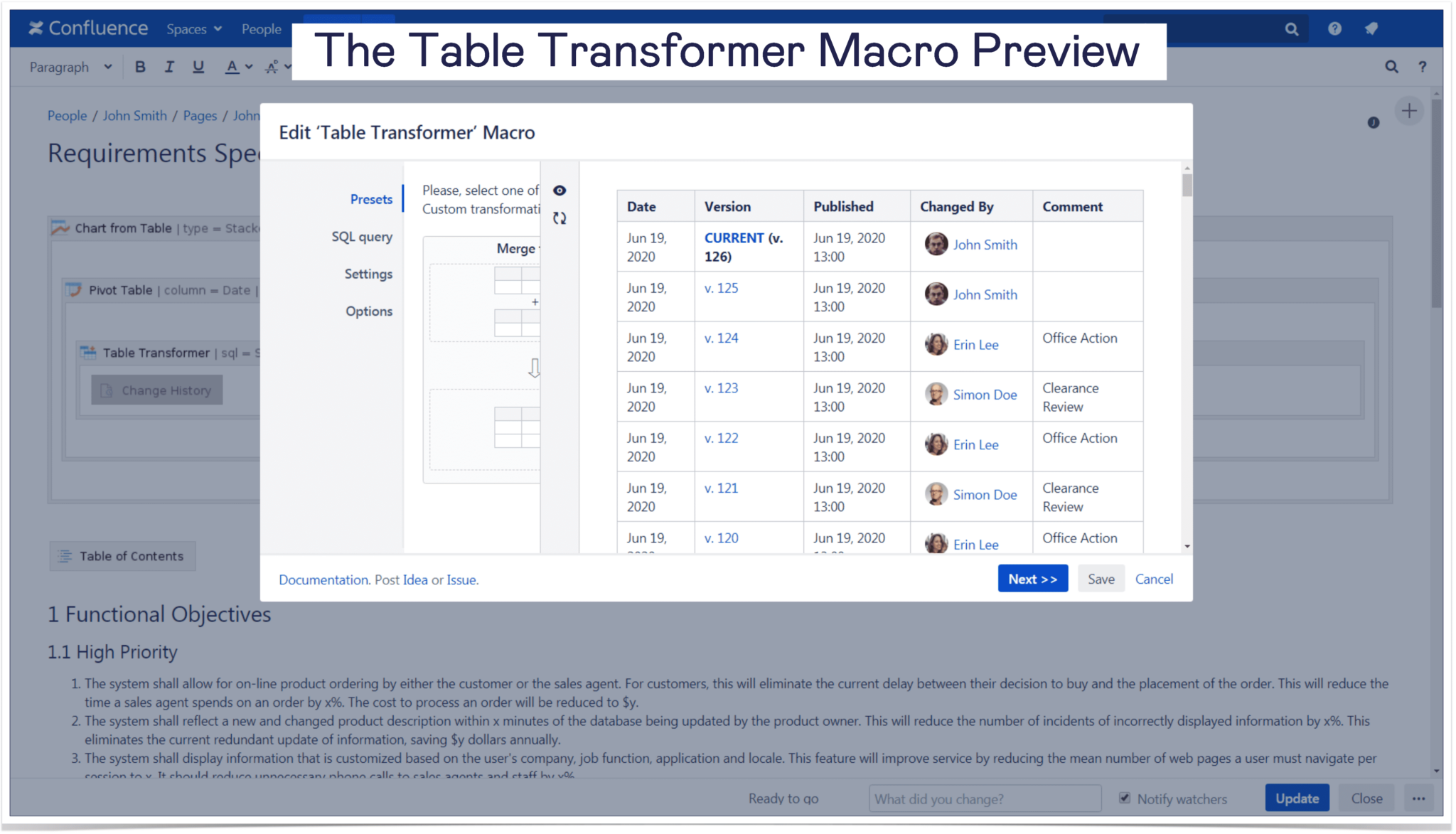Screen dimensions: 1456x834
Task: Click the Settings option in macro editor
Action: pyautogui.click(x=368, y=273)
